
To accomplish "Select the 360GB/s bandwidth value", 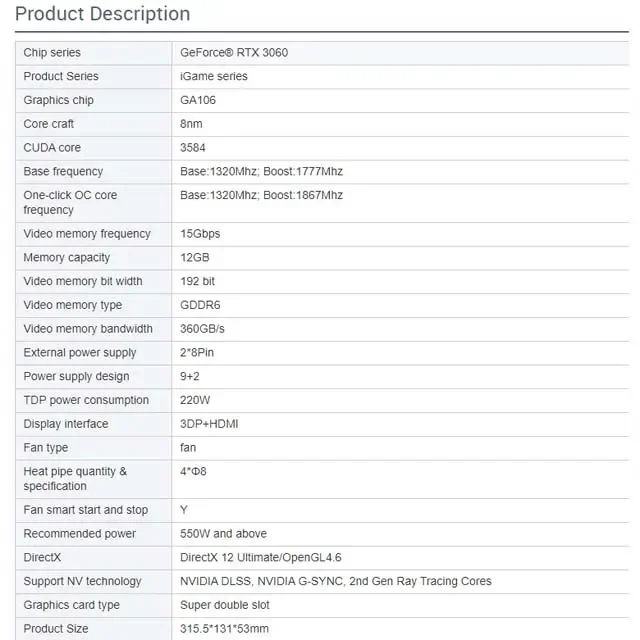I will (x=203, y=329).
